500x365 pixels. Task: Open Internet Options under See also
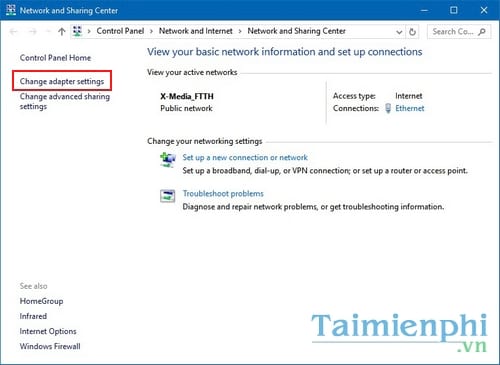point(48,331)
